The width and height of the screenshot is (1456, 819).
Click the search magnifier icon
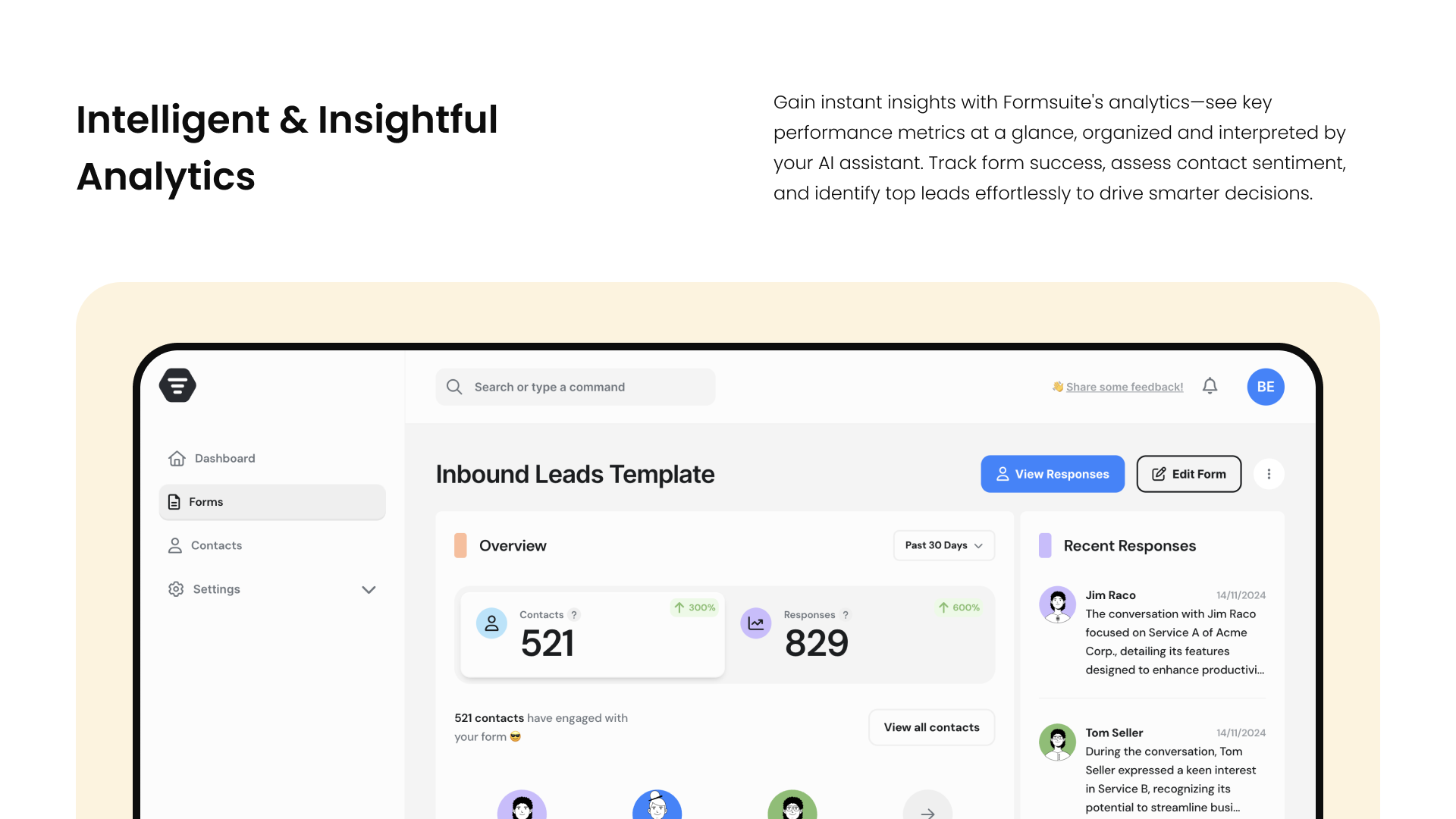pos(453,387)
